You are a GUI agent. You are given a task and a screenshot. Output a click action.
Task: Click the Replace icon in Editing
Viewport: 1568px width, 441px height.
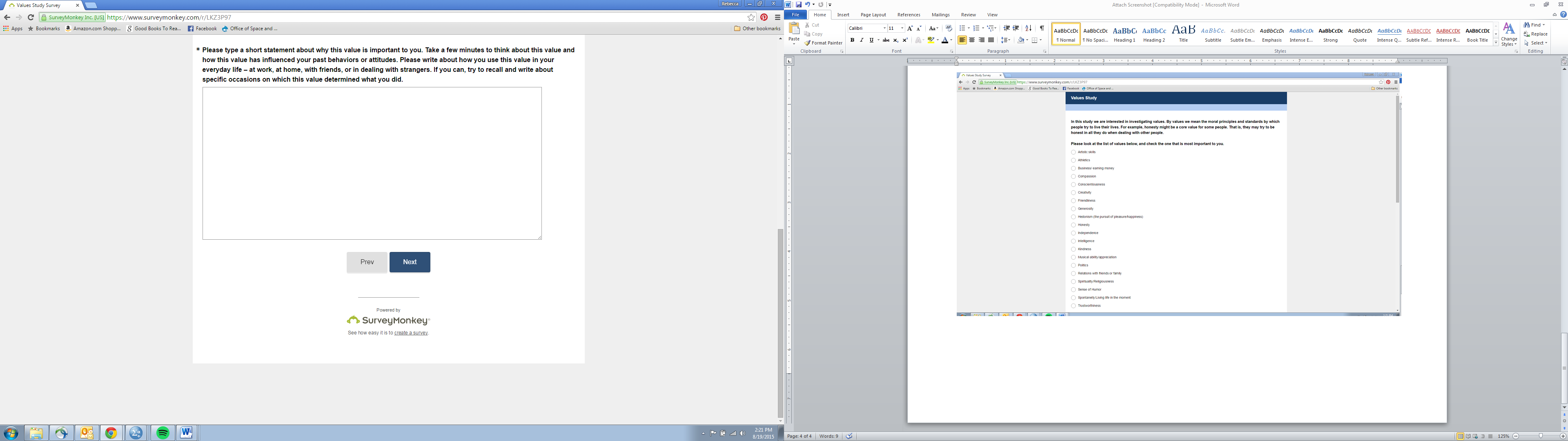pyautogui.click(x=1527, y=34)
